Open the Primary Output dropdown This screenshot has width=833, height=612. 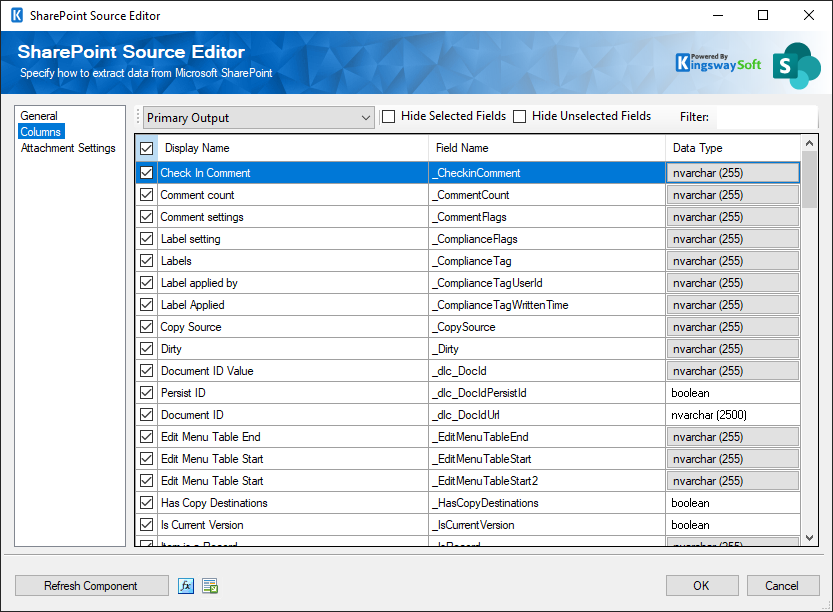[259, 117]
